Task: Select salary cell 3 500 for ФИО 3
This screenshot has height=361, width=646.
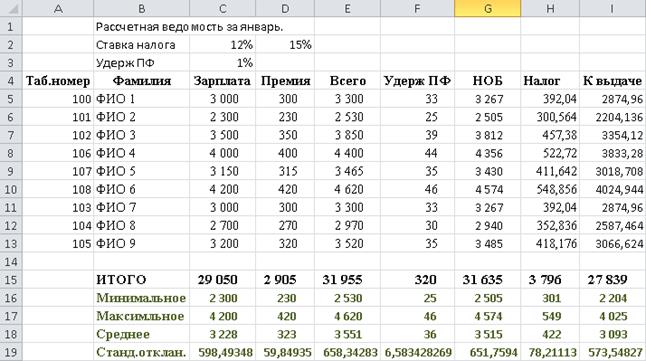Action: click(x=222, y=135)
